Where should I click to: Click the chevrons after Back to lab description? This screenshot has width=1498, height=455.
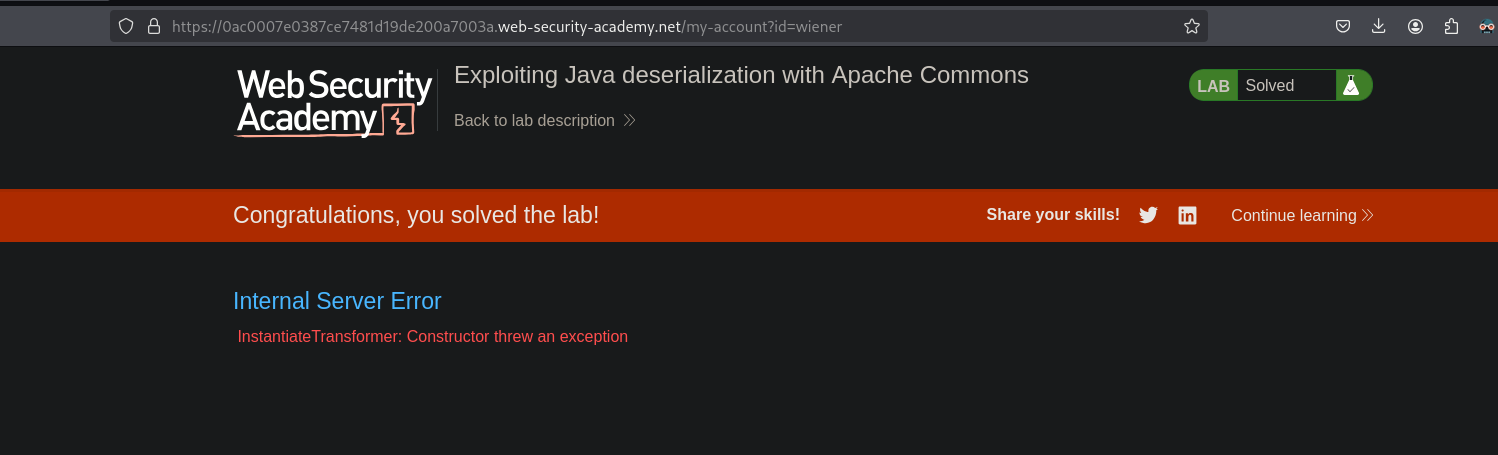point(629,120)
